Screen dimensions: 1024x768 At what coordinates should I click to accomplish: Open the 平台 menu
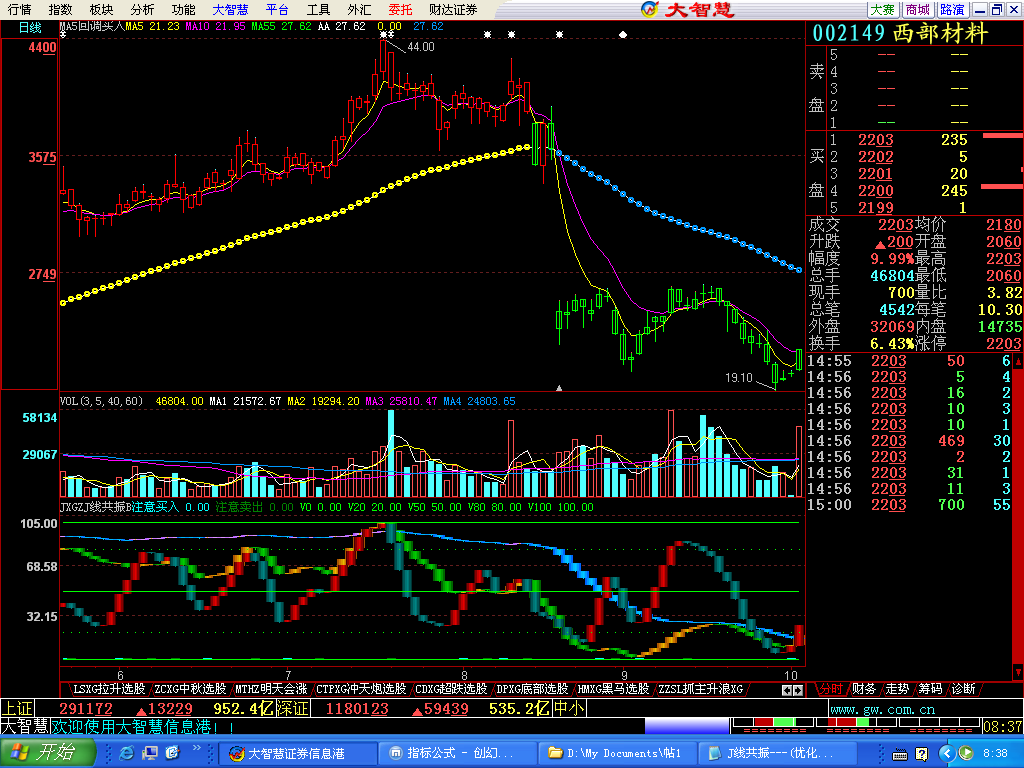point(278,10)
